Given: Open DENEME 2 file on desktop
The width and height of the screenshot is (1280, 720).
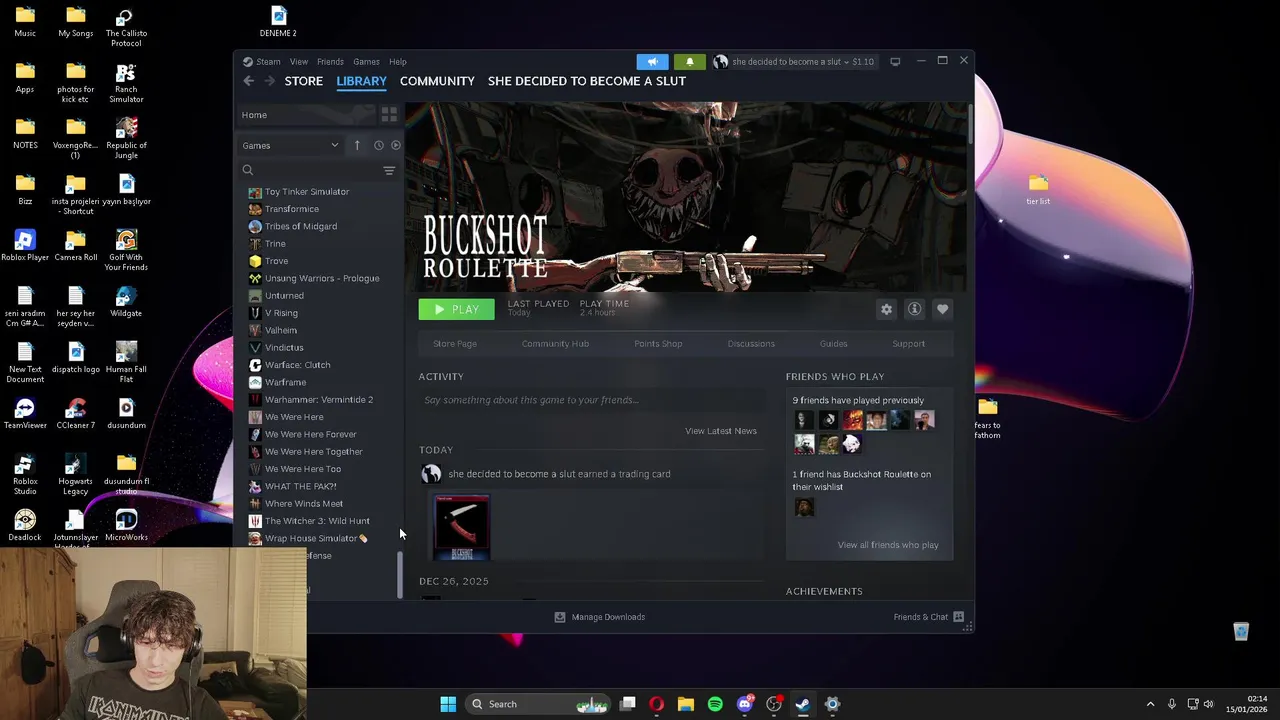Looking at the screenshot, I should tap(278, 22).
